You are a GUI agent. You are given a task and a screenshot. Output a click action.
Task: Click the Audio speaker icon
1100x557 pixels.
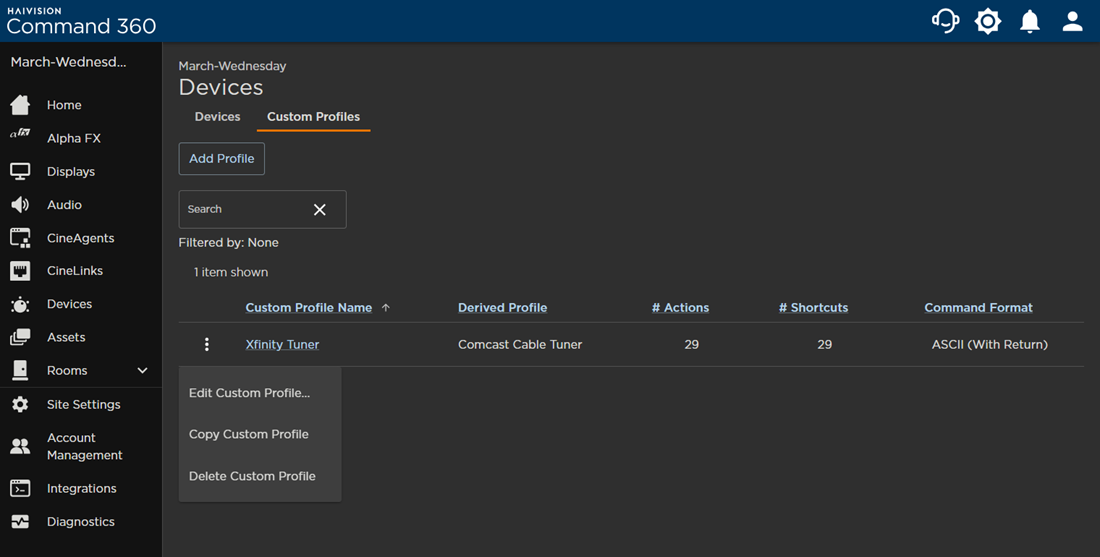pyautogui.click(x=20, y=204)
